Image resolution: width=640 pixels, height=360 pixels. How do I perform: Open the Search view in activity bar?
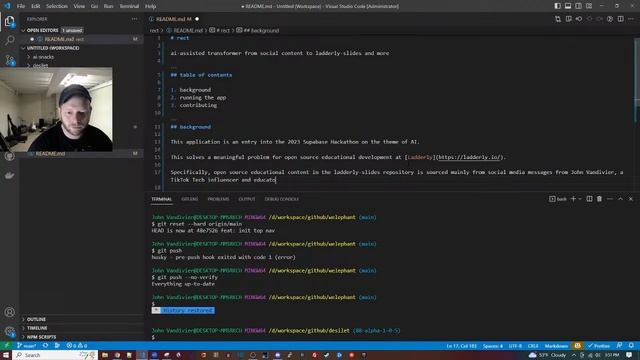(x=9, y=40)
